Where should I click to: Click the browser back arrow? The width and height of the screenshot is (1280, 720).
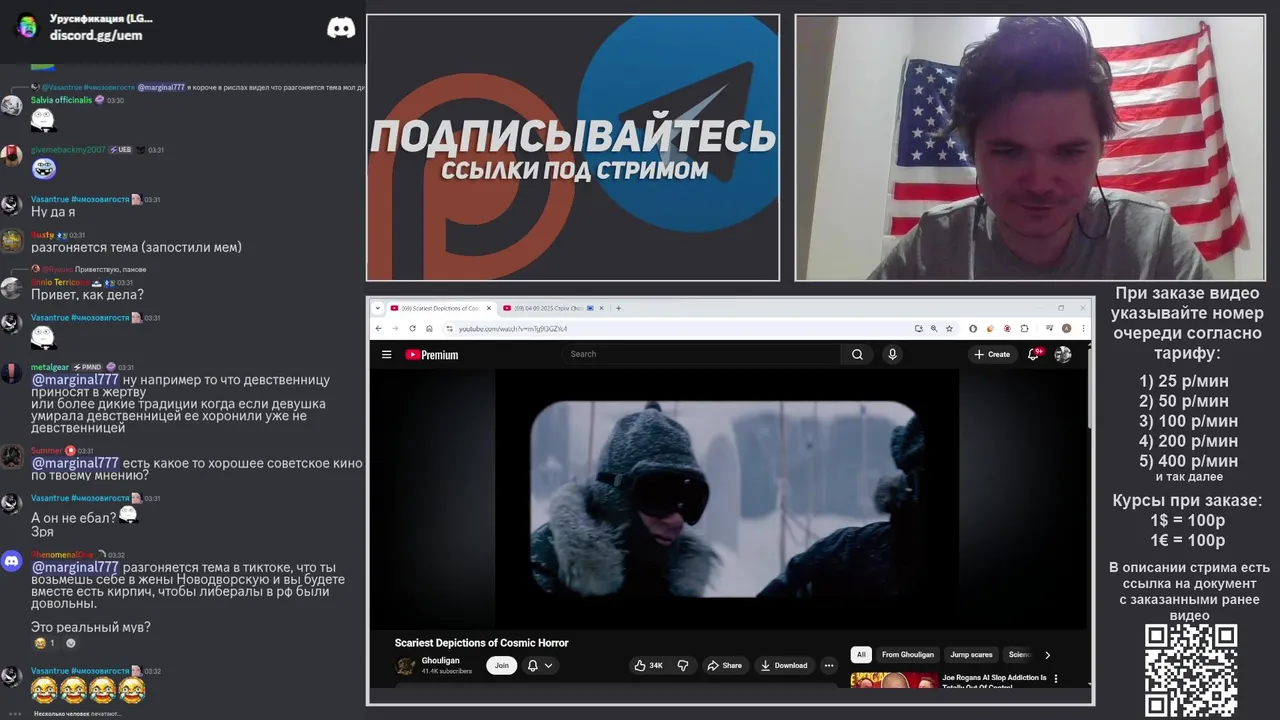tap(379, 328)
